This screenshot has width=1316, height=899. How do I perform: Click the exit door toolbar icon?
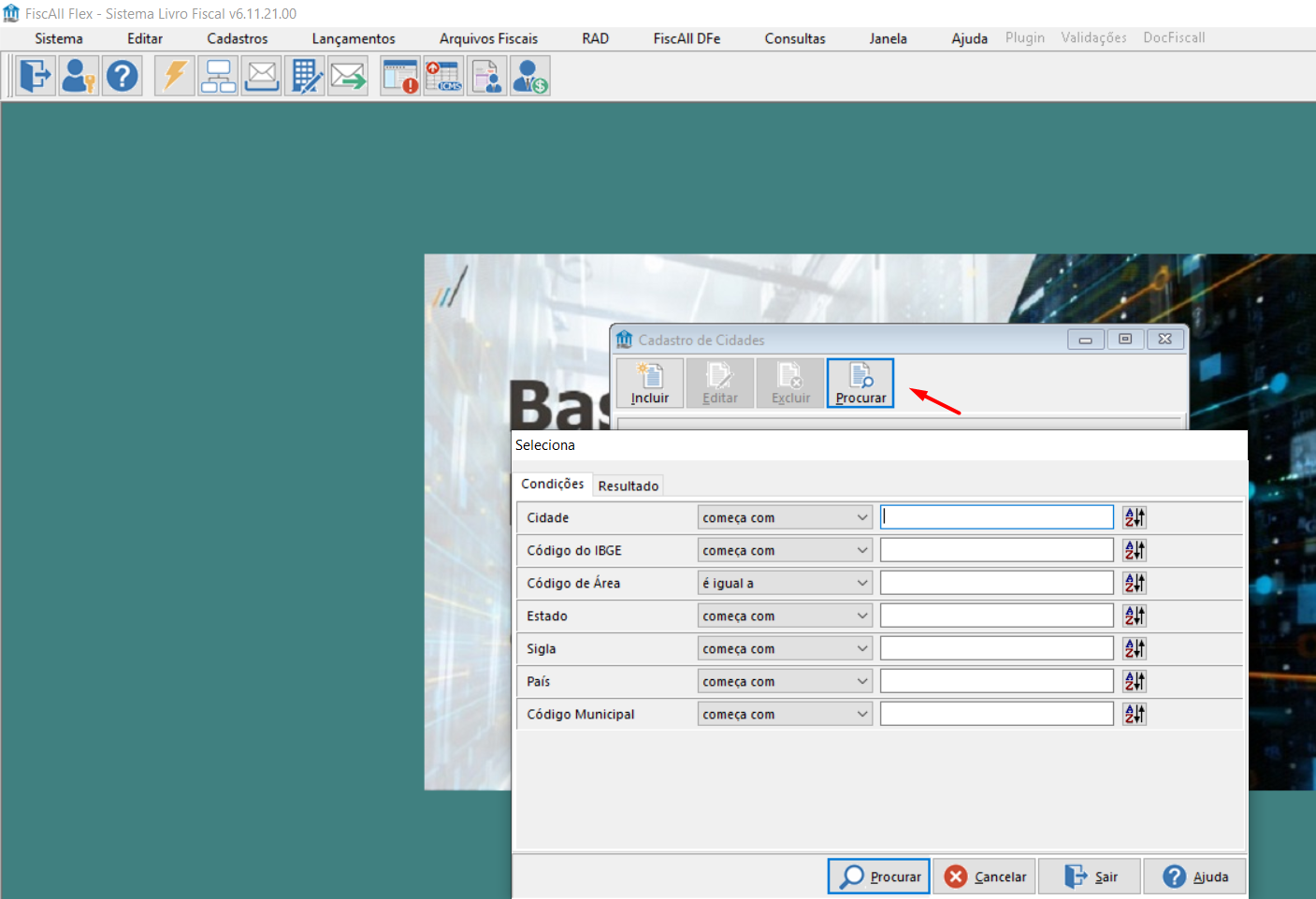[36, 76]
